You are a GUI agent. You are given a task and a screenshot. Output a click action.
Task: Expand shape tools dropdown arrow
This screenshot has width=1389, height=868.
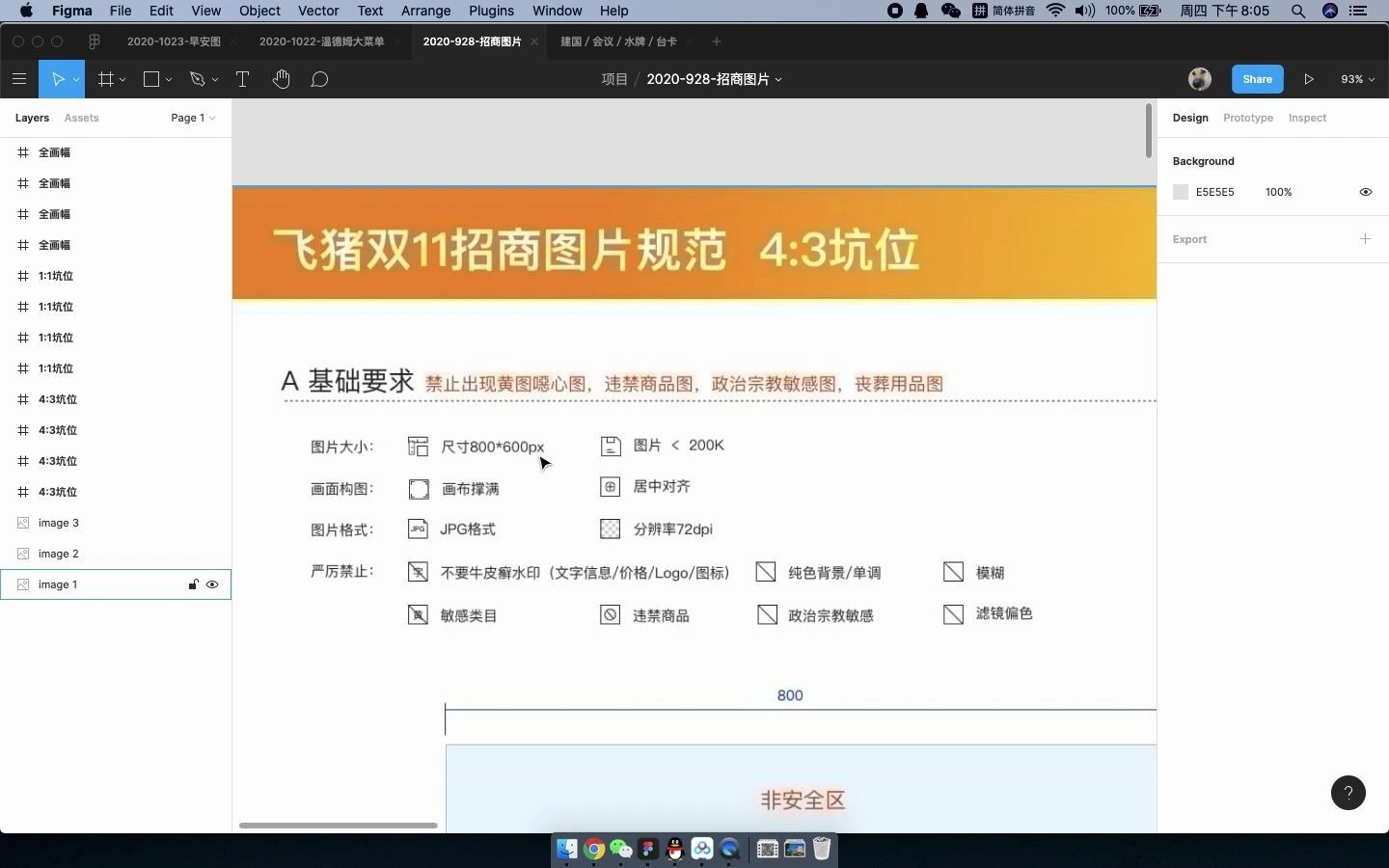169,80
